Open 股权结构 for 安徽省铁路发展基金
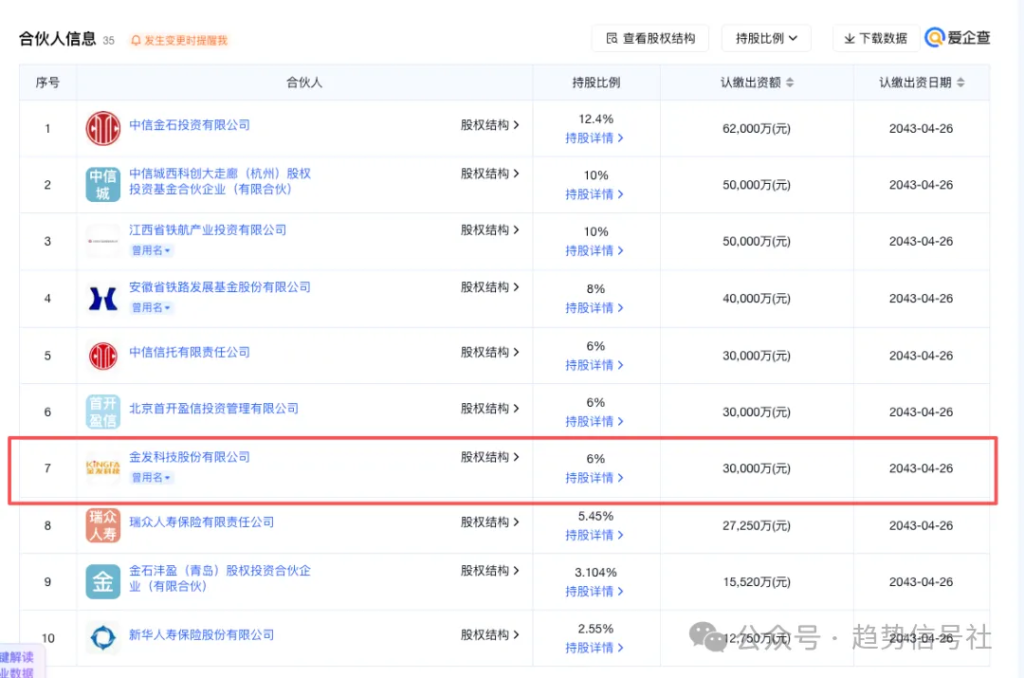Screen dimensions: 1024x678 point(490,287)
